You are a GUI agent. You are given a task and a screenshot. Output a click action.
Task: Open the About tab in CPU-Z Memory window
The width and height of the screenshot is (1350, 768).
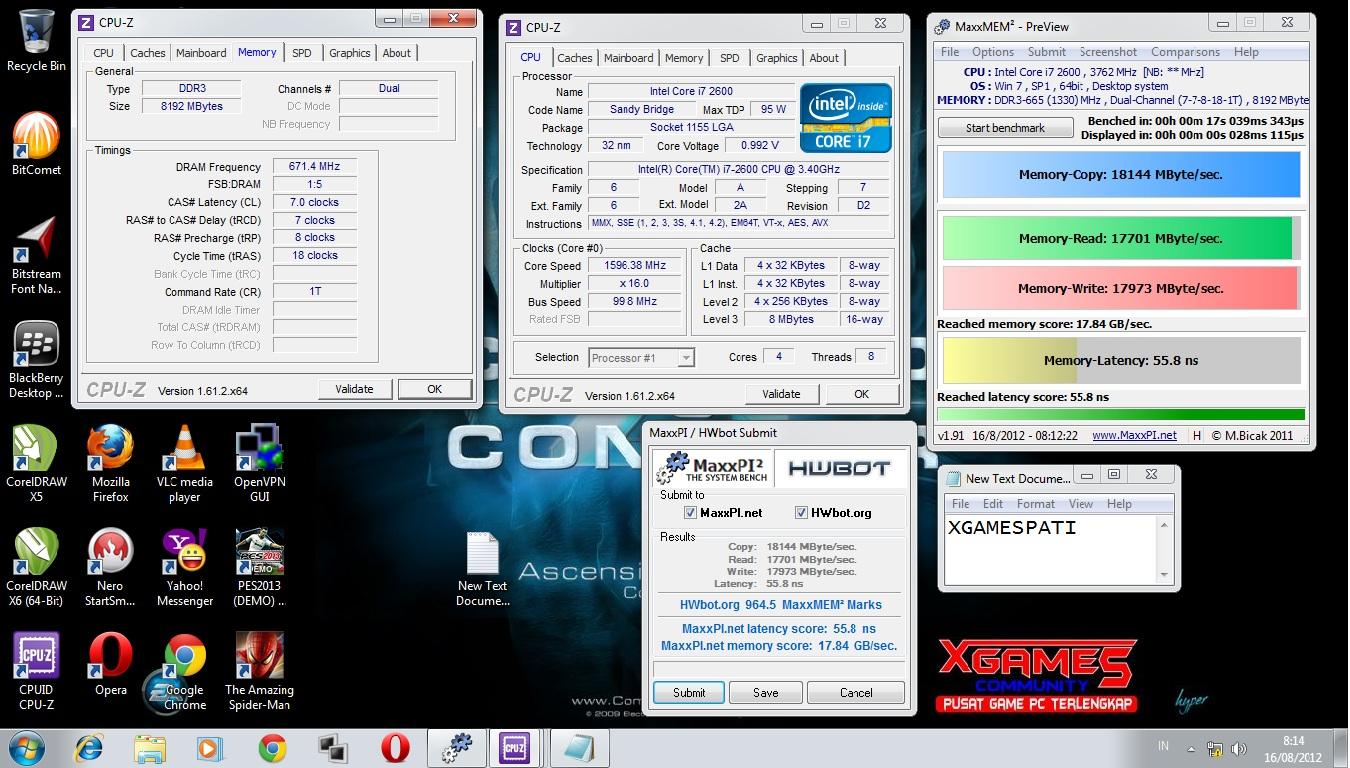[x=397, y=53]
